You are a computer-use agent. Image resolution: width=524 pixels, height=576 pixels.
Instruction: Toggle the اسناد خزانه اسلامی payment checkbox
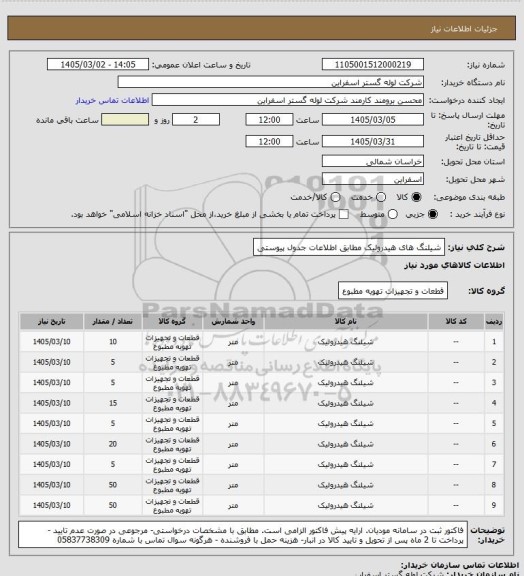[344, 214]
